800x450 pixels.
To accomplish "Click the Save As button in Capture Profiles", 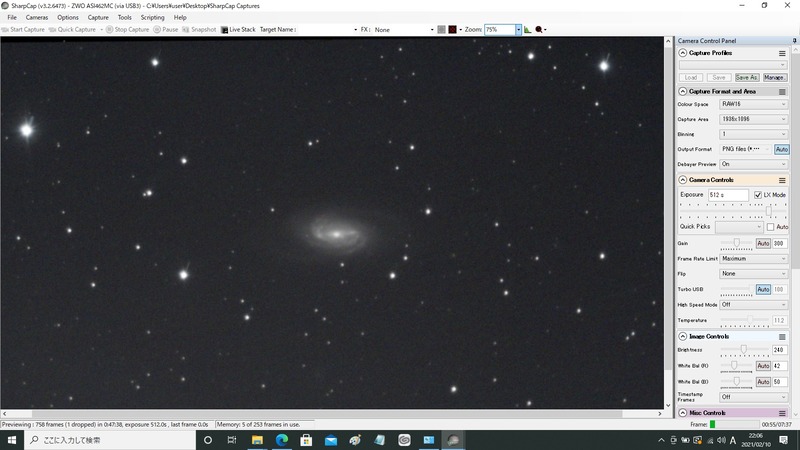I will [747, 78].
